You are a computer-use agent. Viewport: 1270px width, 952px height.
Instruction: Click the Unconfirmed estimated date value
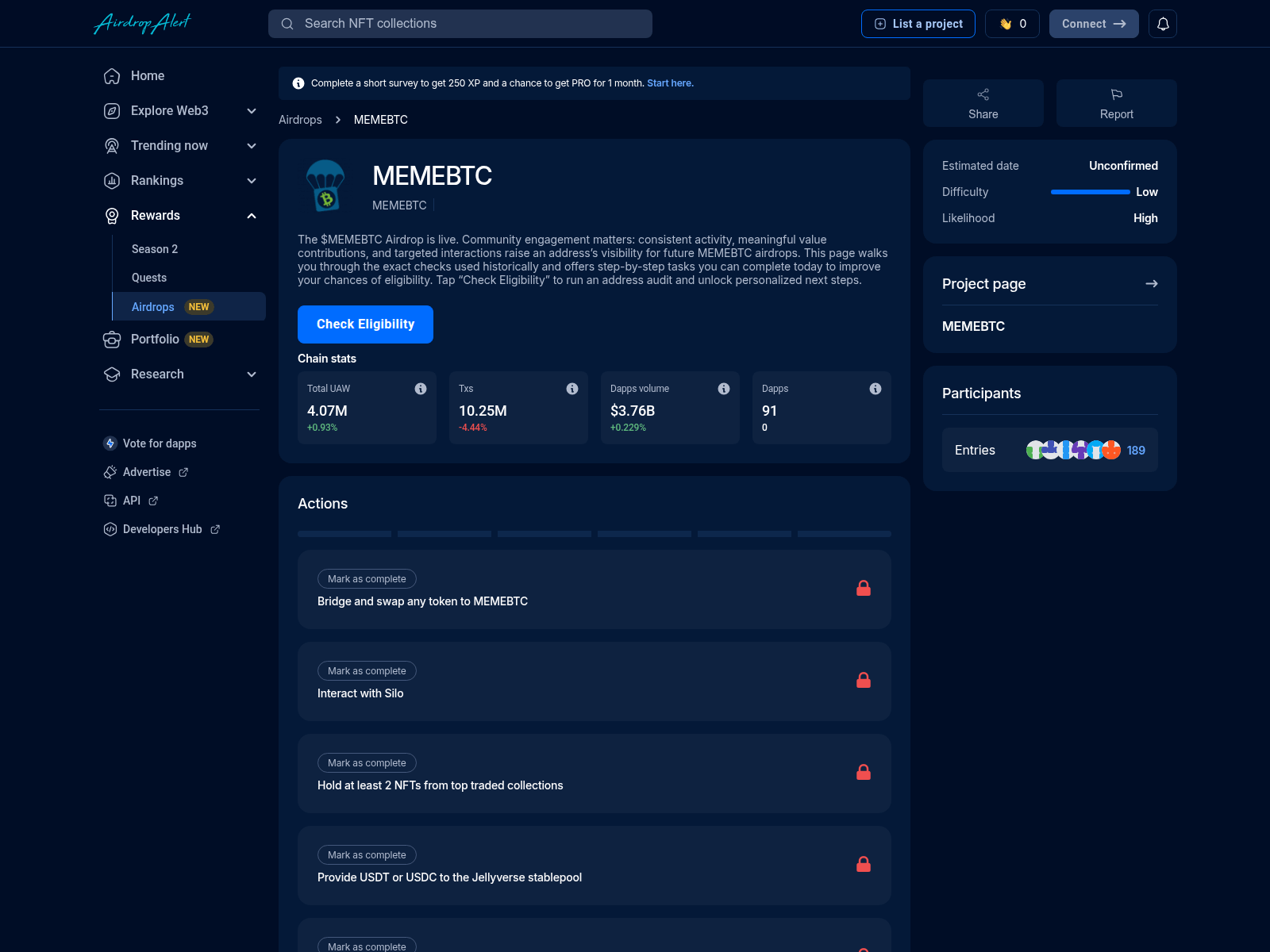coord(1123,166)
